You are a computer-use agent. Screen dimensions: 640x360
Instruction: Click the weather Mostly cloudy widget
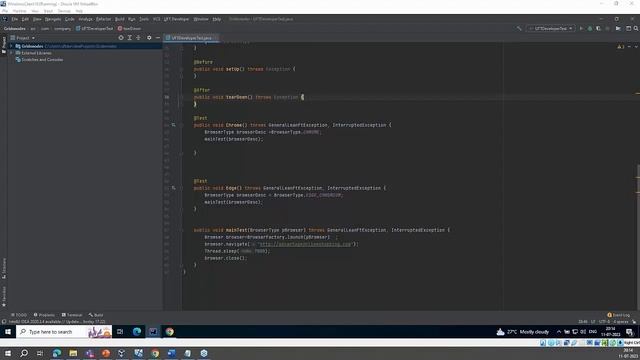click(x=522, y=331)
